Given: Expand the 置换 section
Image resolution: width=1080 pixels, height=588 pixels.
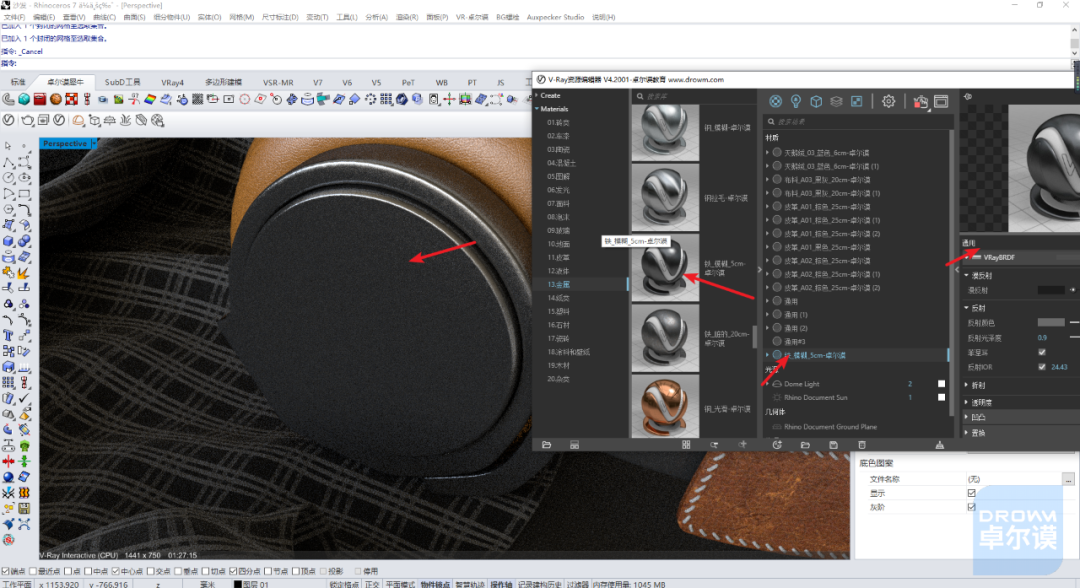Looking at the screenshot, I should tap(966, 433).
